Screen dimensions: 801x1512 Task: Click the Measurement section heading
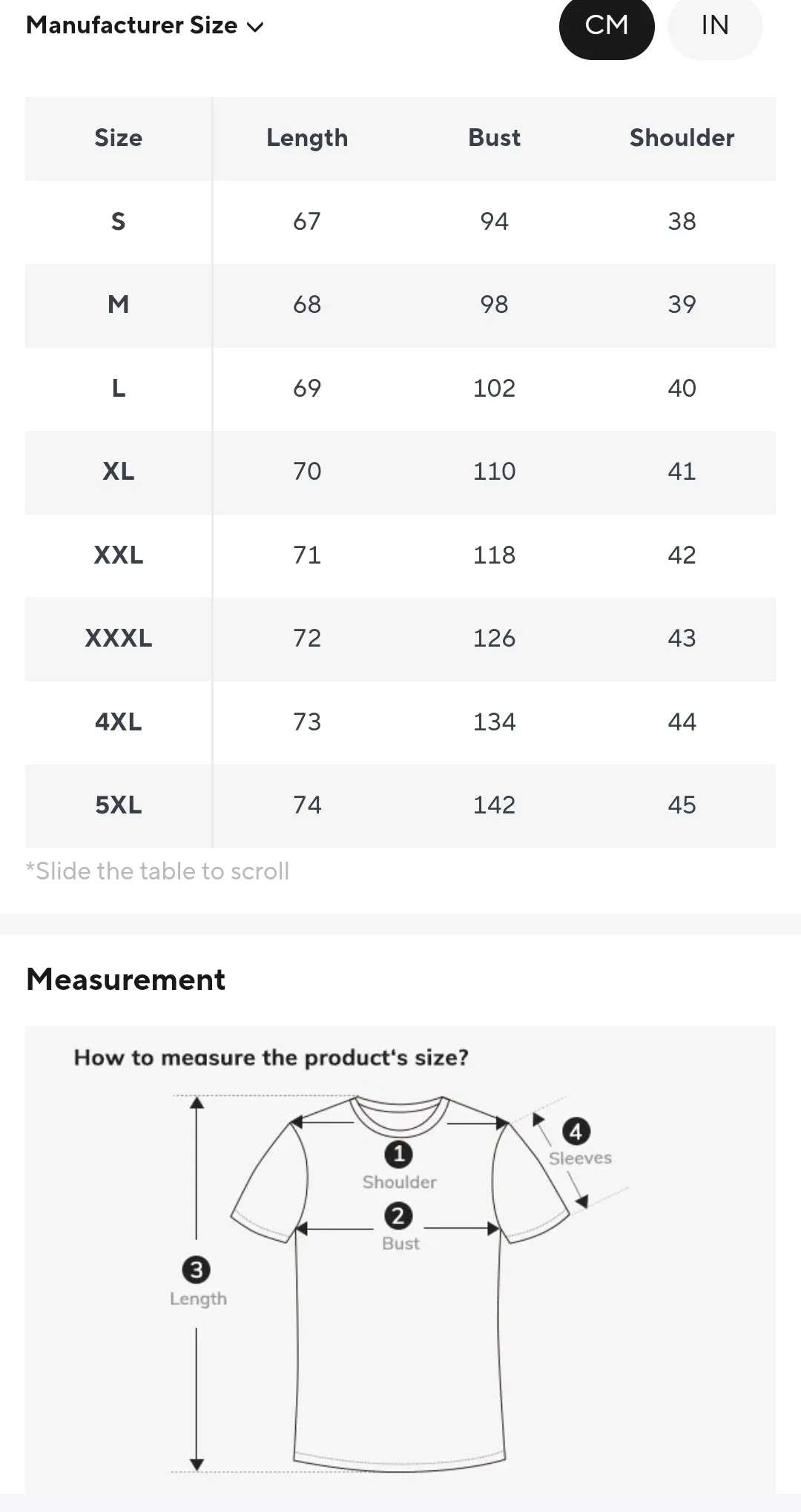(125, 980)
